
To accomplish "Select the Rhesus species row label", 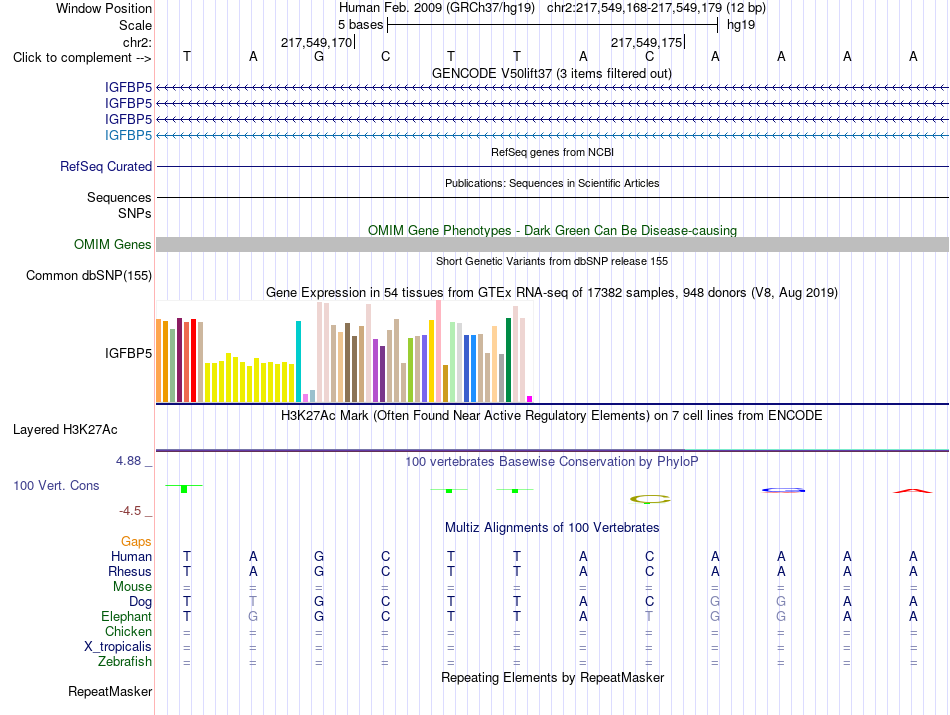I will point(130,571).
